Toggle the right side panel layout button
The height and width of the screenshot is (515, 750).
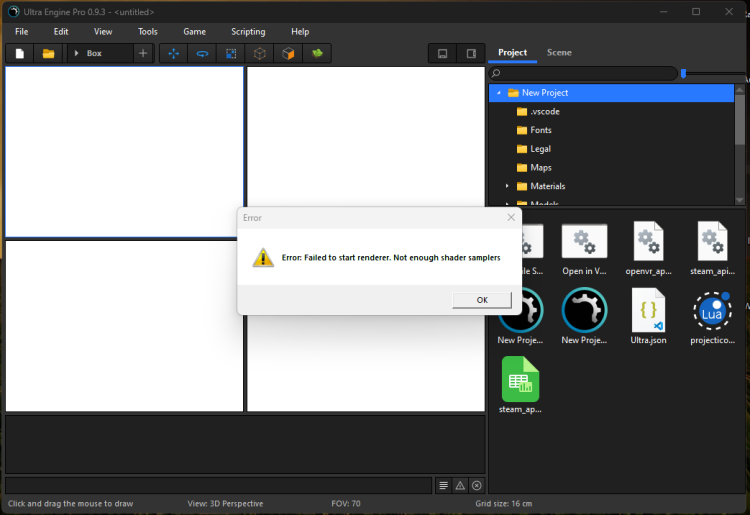click(x=471, y=53)
